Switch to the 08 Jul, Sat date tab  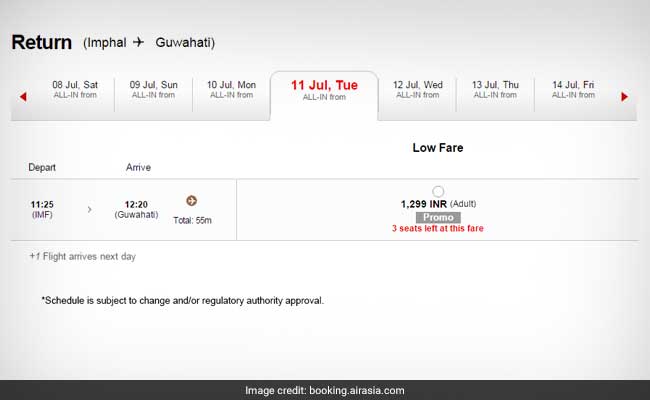click(75, 90)
